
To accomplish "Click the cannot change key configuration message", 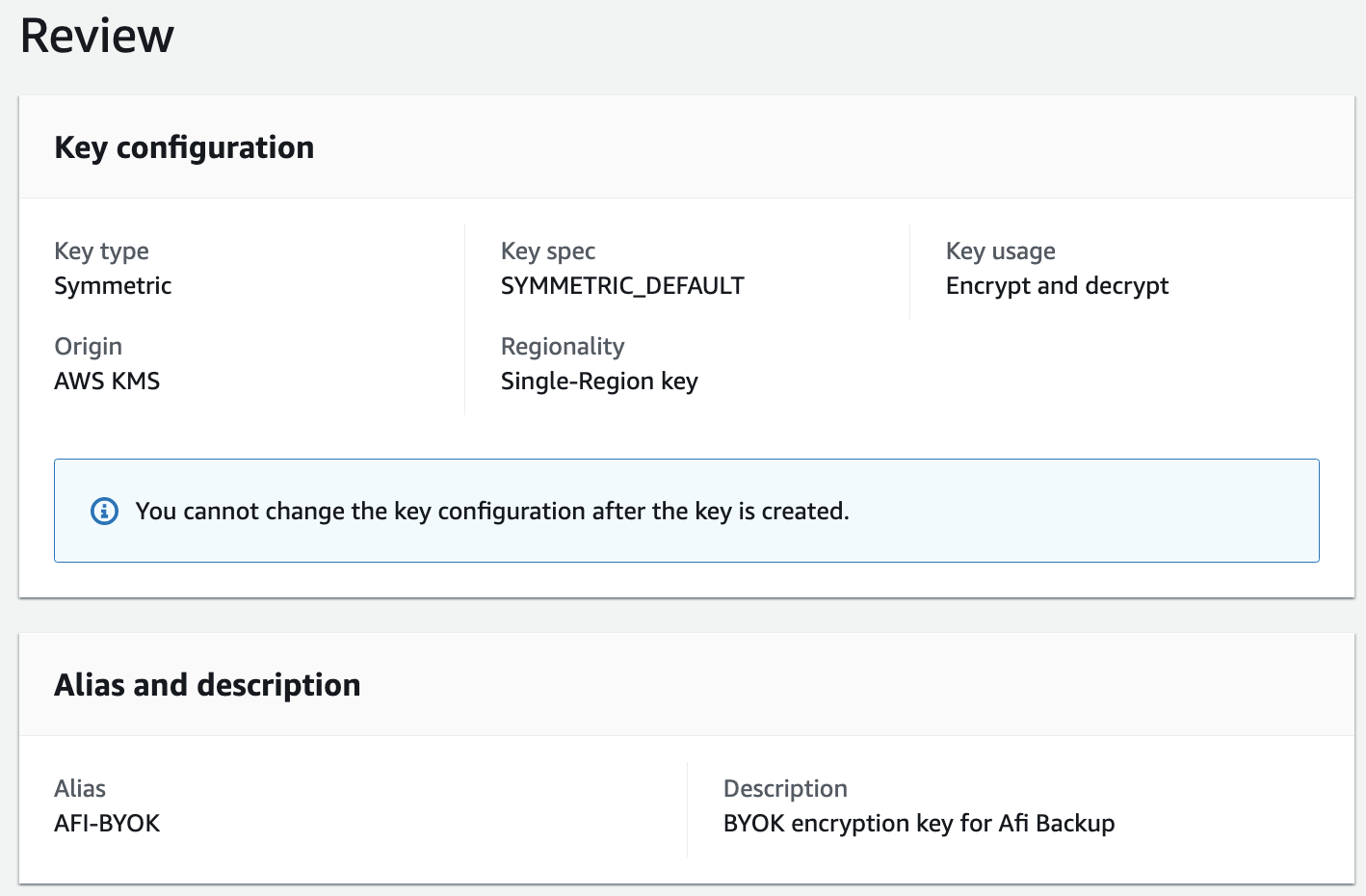I will [492, 511].
